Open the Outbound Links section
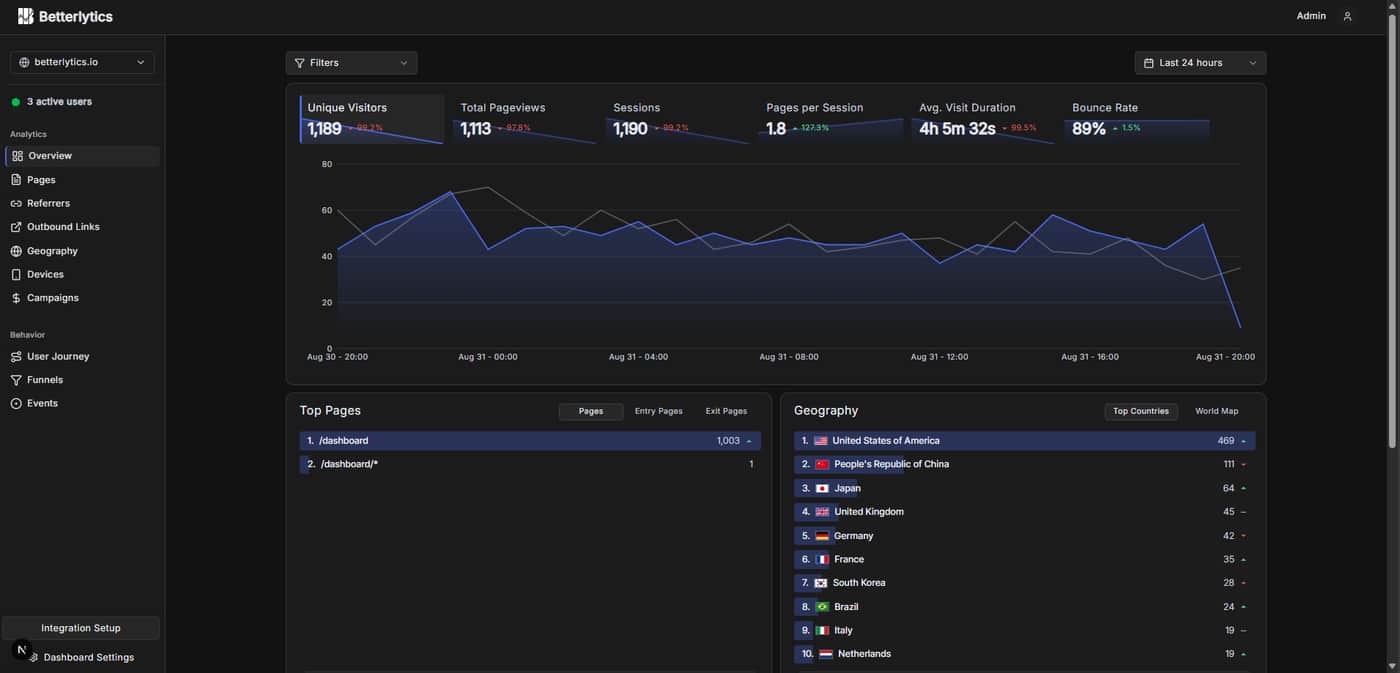 coord(83,227)
